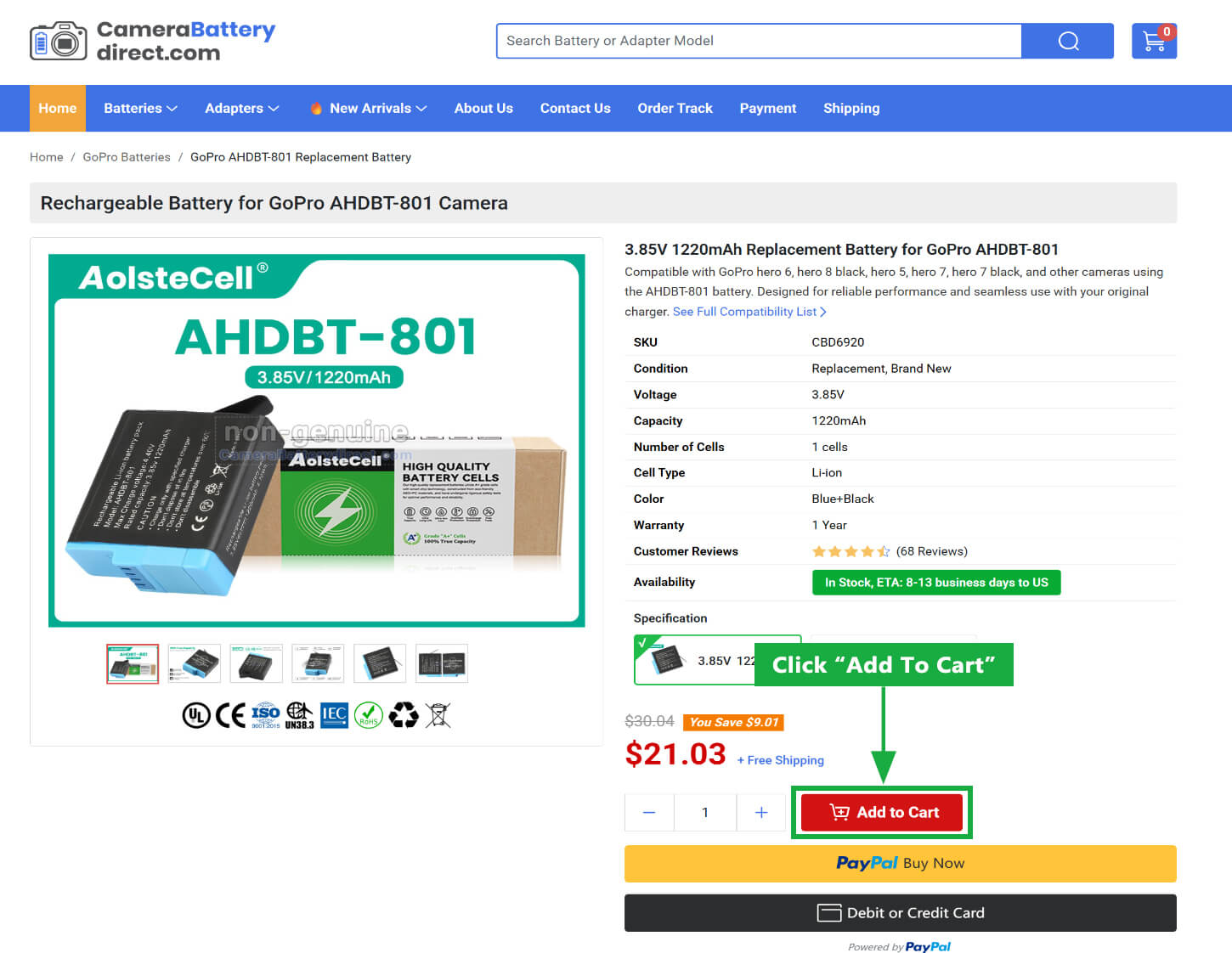Click the flame icon beside New Arrivals

tap(316, 108)
